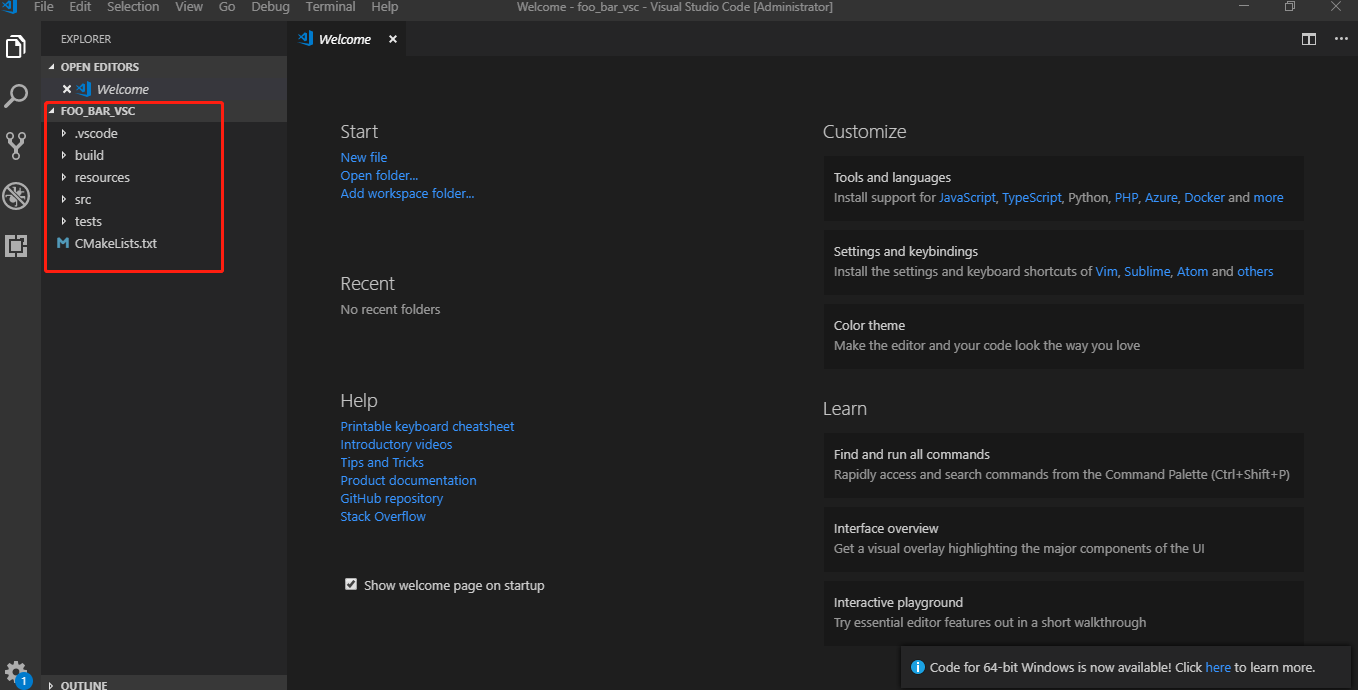Open the Debug menu

click(x=270, y=7)
